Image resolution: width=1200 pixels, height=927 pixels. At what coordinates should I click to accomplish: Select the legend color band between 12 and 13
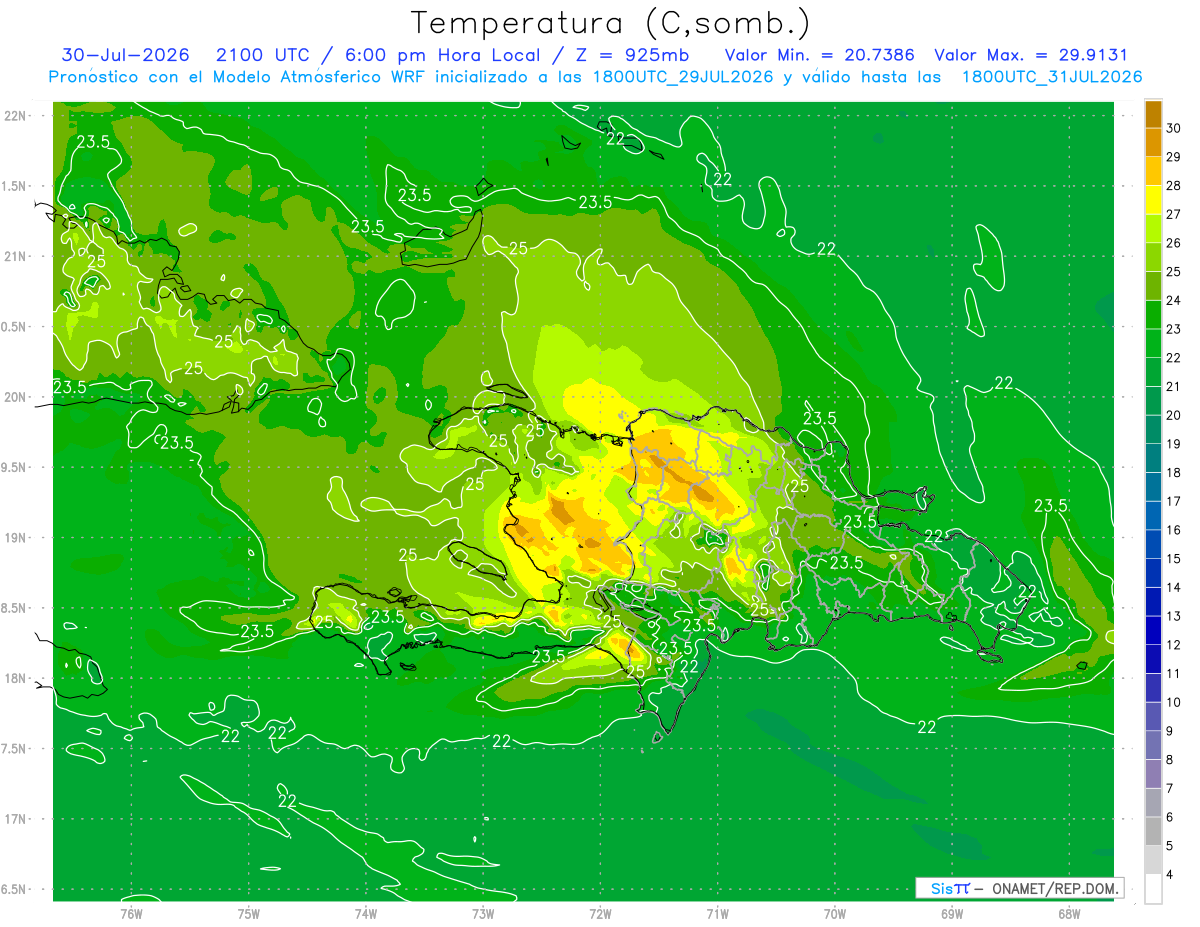[1153, 630]
